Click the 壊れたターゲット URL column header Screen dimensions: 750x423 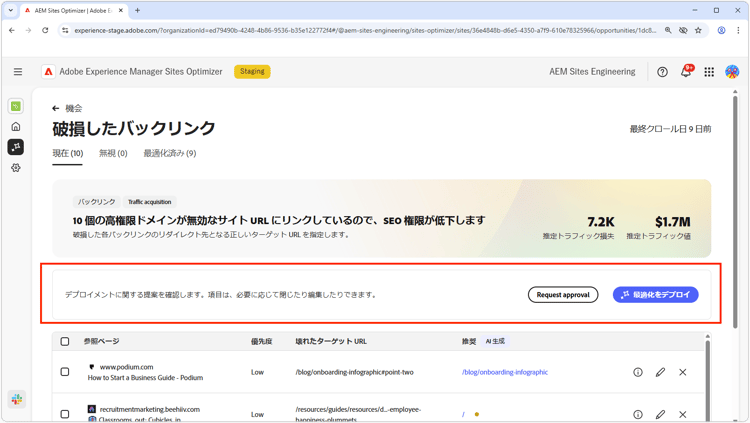click(x=331, y=341)
